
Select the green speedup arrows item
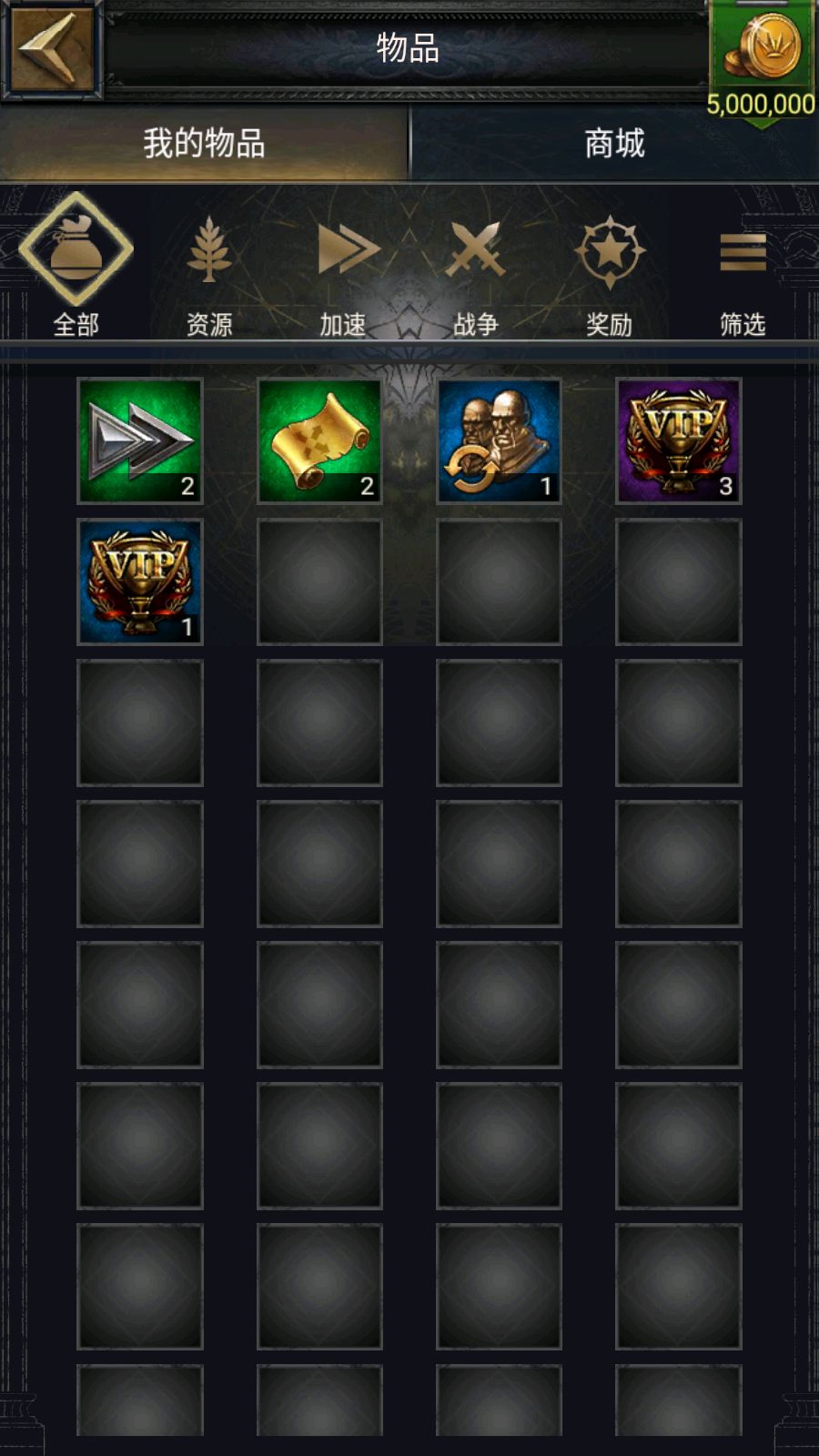coord(140,441)
